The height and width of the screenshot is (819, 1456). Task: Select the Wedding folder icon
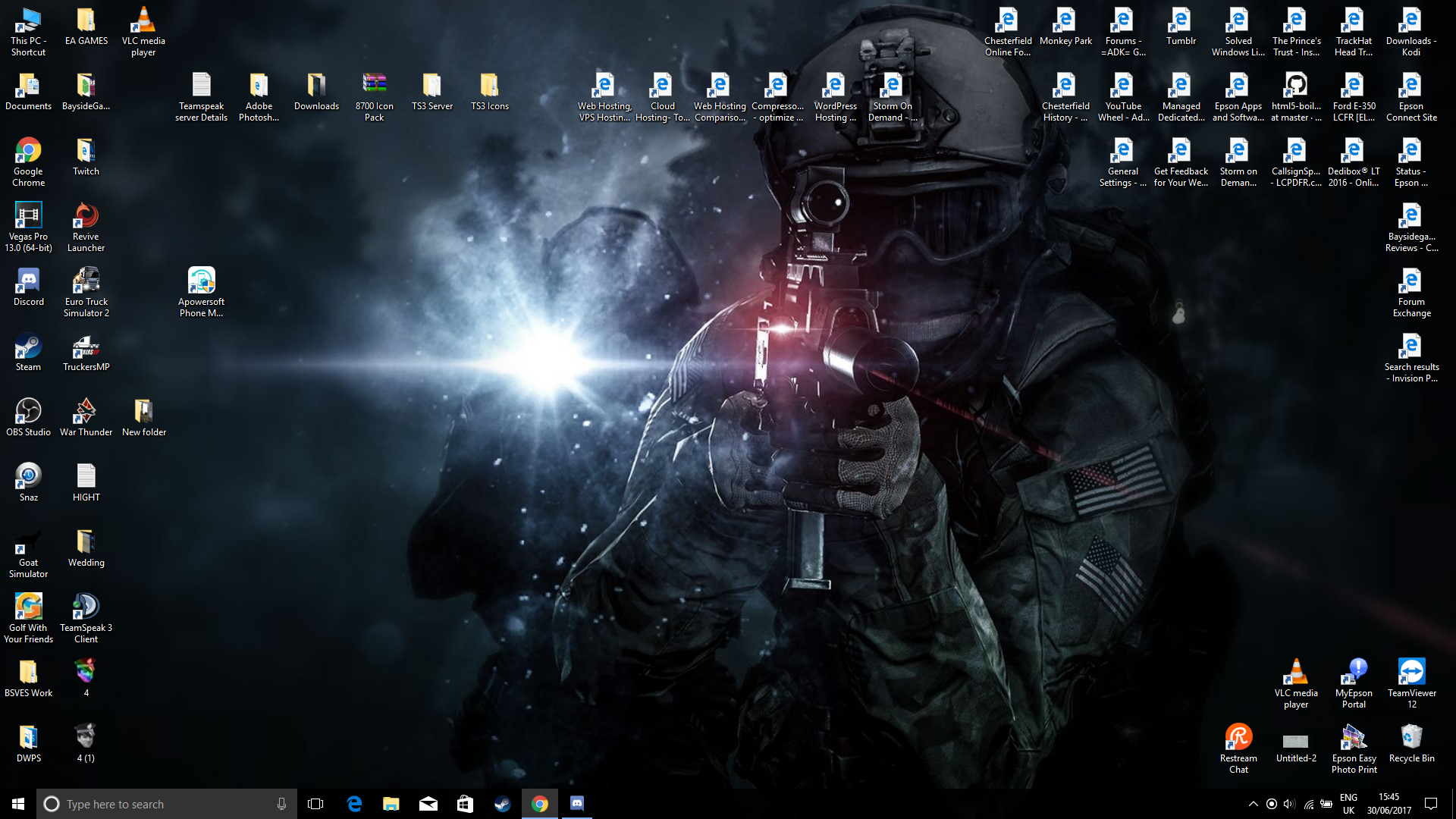(x=86, y=548)
